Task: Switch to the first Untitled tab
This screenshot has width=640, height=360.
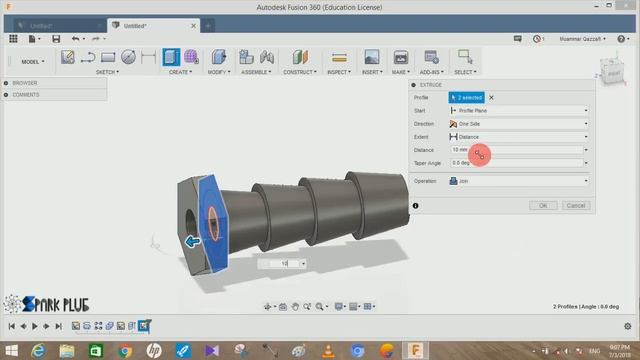Action: click(59, 26)
